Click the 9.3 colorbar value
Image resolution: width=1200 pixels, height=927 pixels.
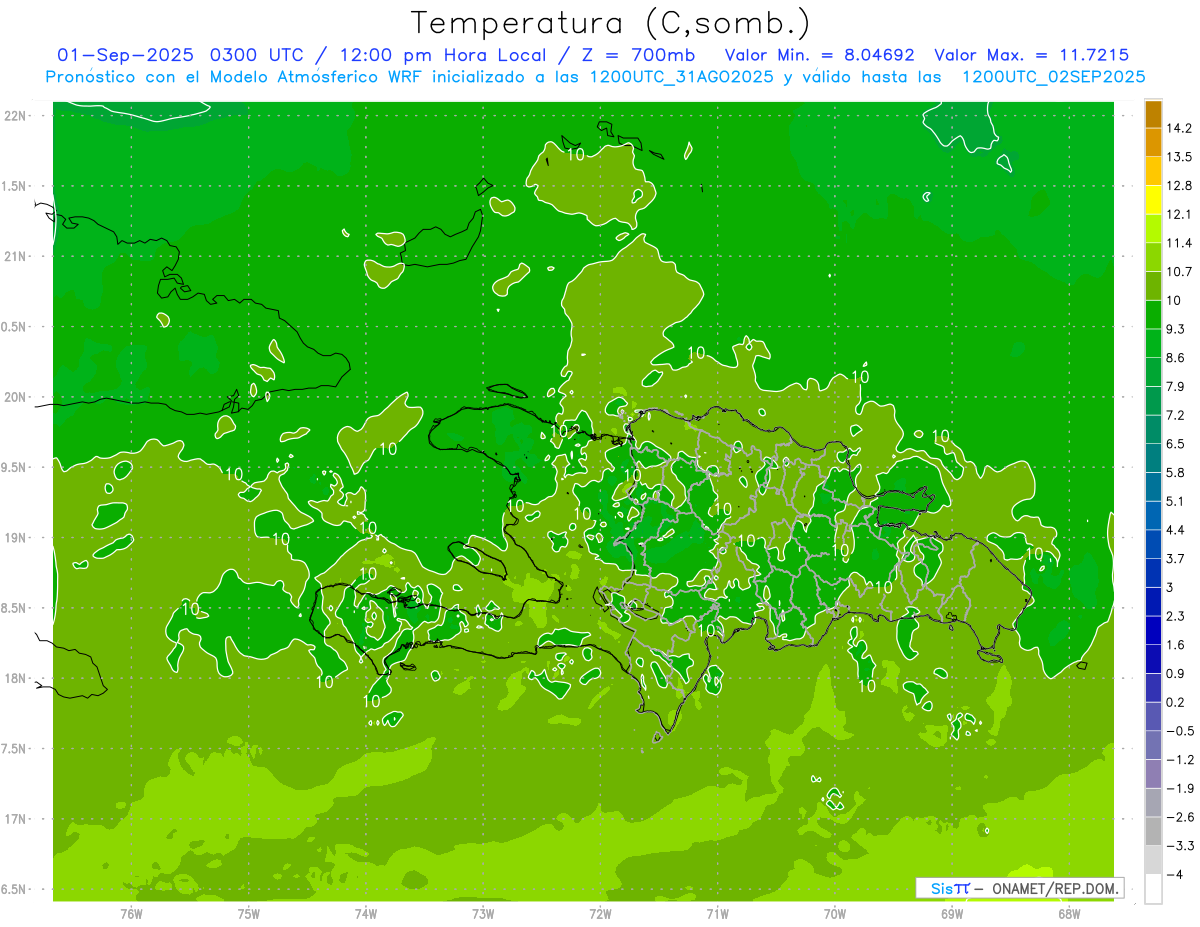pyautogui.click(x=1176, y=329)
